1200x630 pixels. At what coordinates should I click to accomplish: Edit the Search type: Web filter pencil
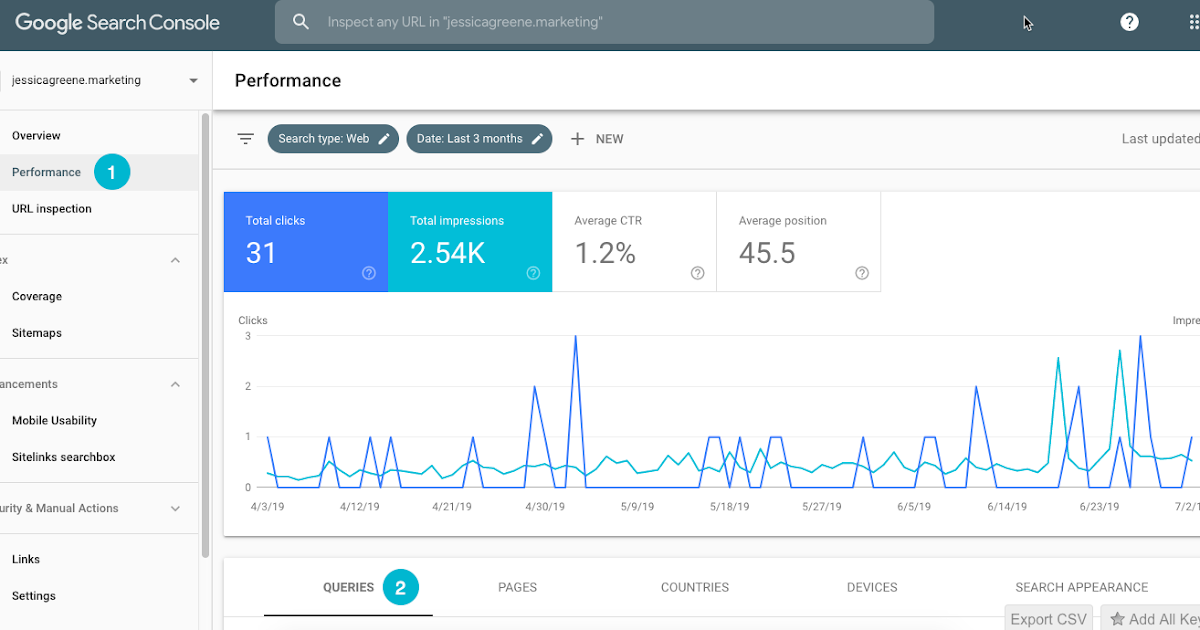pyautogui.click(x=384, y=139)
